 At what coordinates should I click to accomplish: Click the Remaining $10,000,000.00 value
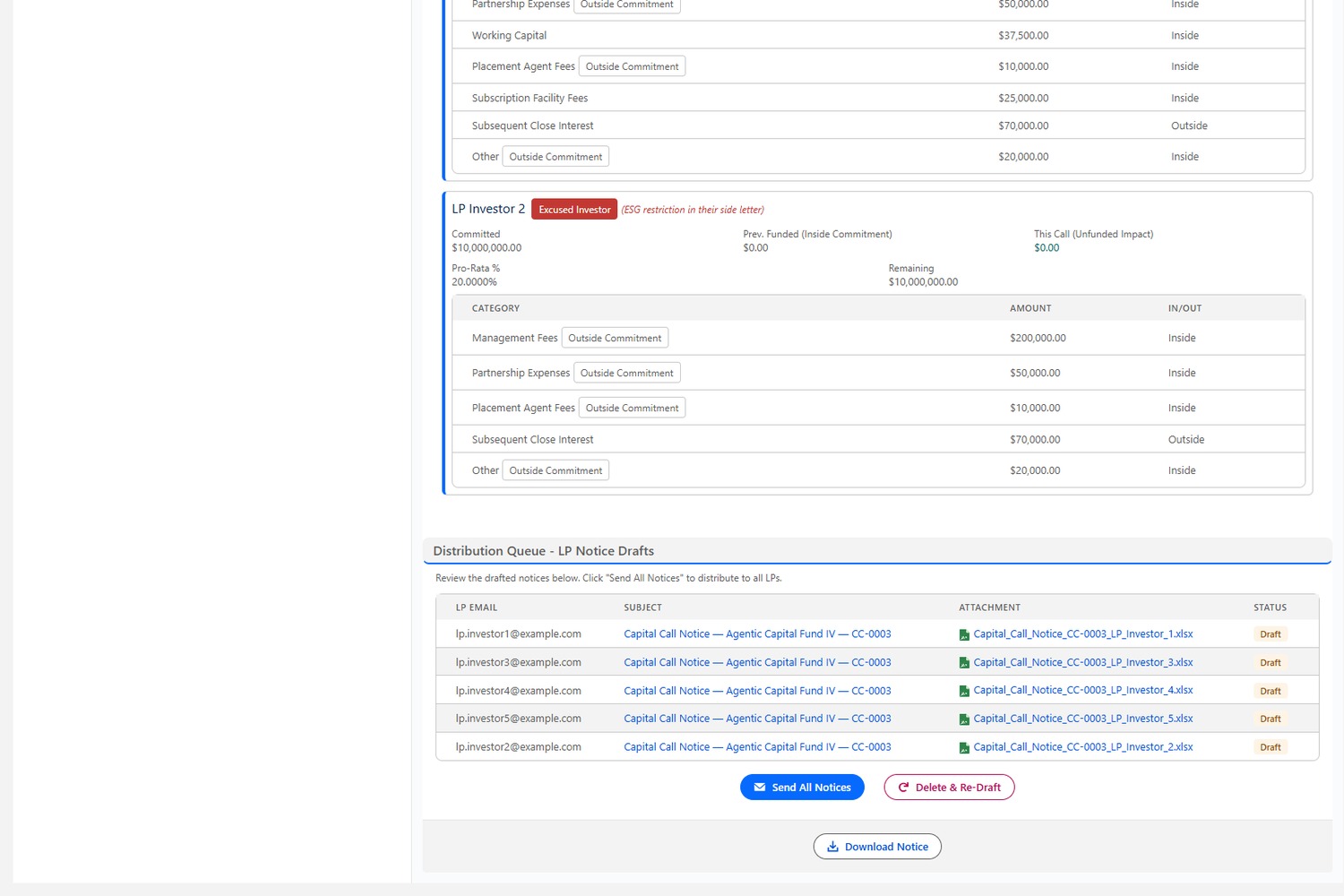pyautogui.click(x=923, y=282)
